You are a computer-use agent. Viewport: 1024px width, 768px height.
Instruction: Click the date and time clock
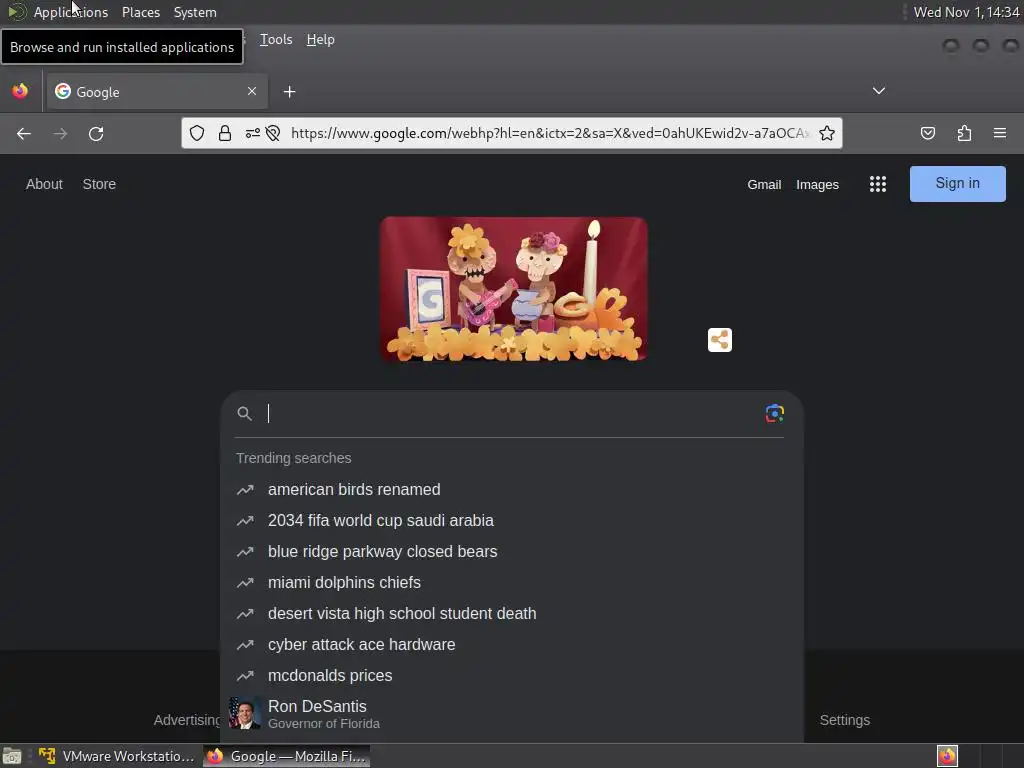966,12
